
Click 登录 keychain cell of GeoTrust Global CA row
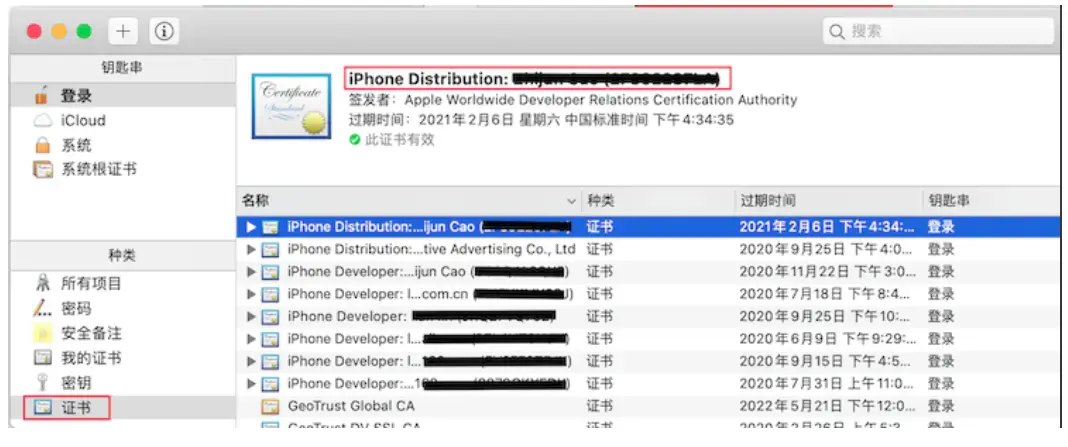pyautogui.click(x=941, y=406)
